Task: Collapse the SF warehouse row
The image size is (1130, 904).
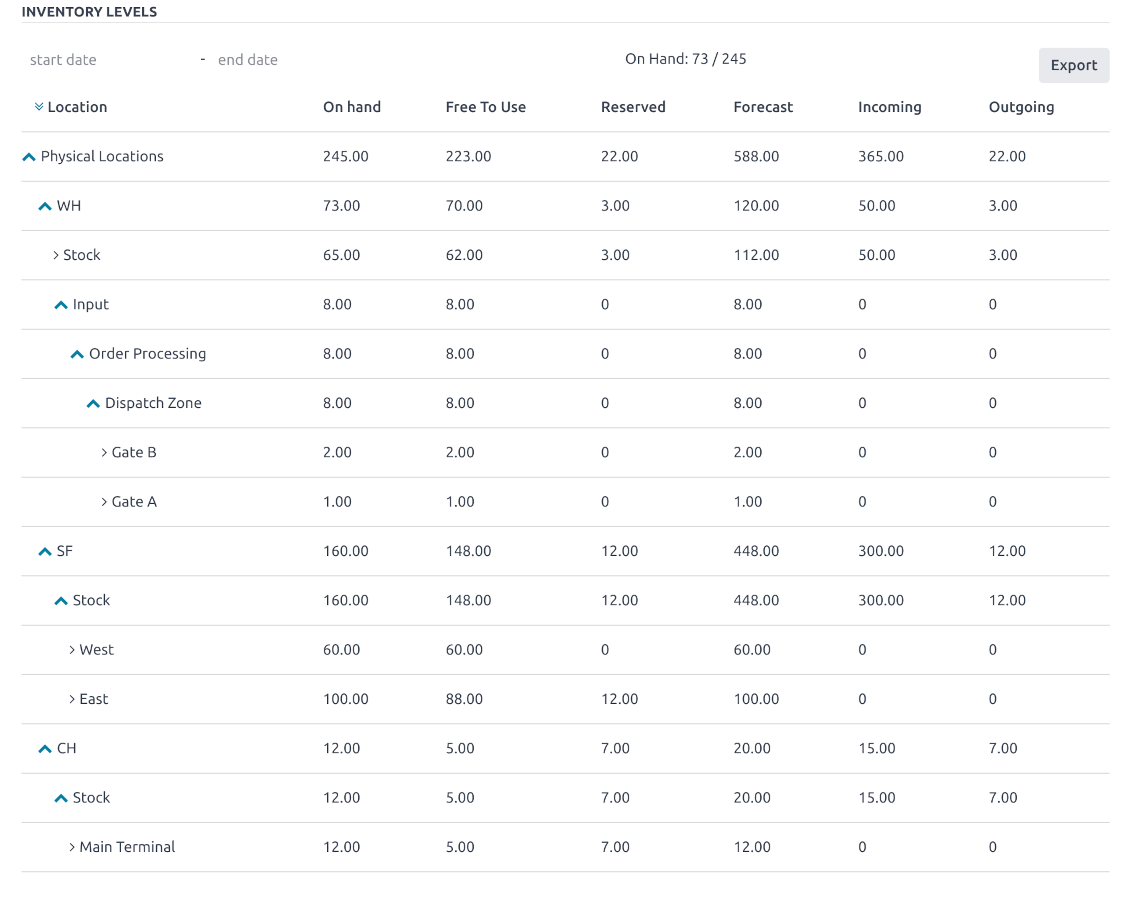Action: 45,551
